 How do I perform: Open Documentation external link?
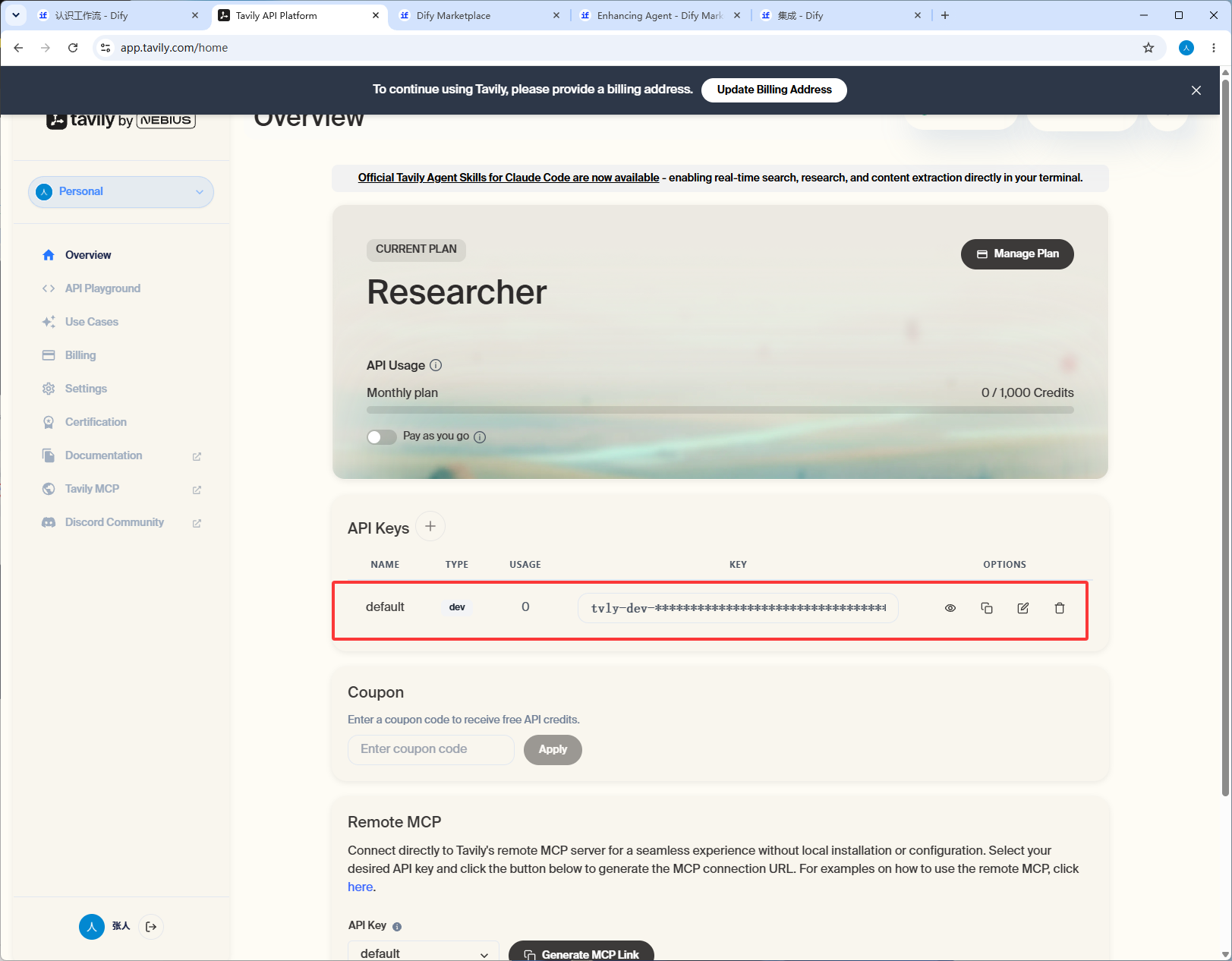[121, 455]
